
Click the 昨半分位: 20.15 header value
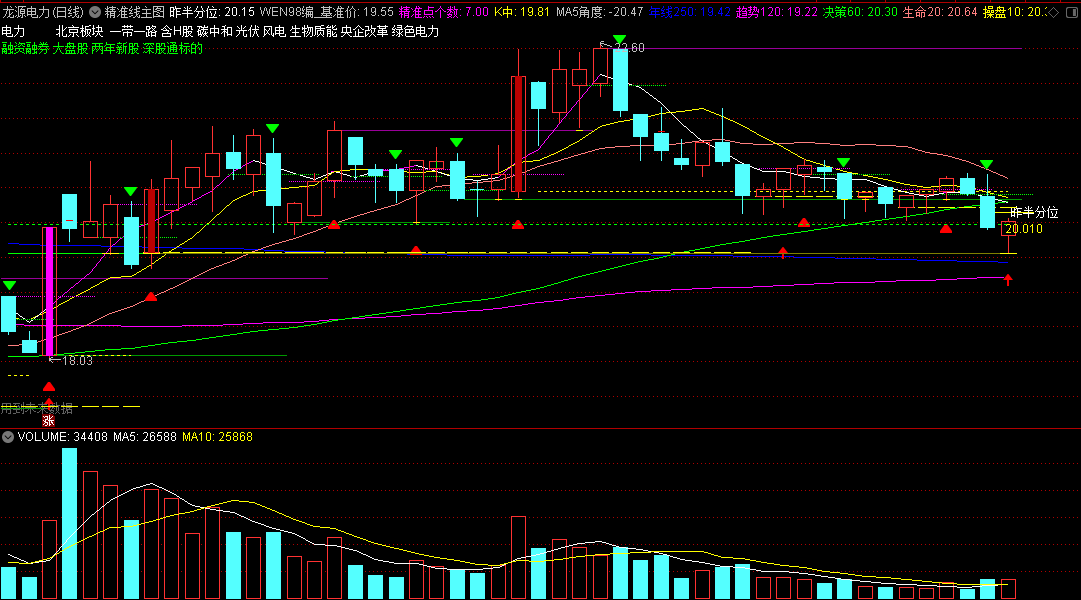[212, 12]
